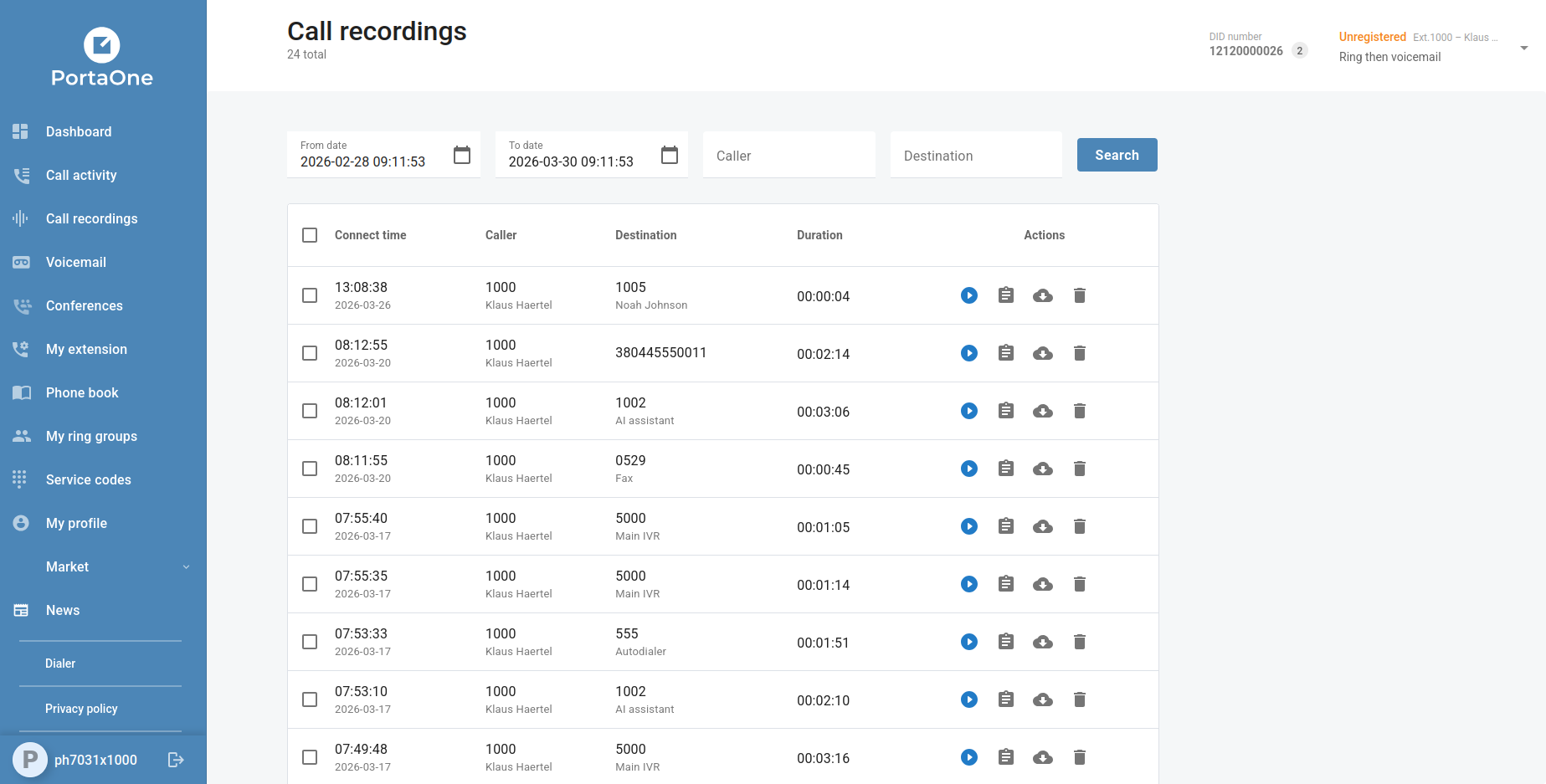Focus the Caller filter field

click(x=788, y=156)
